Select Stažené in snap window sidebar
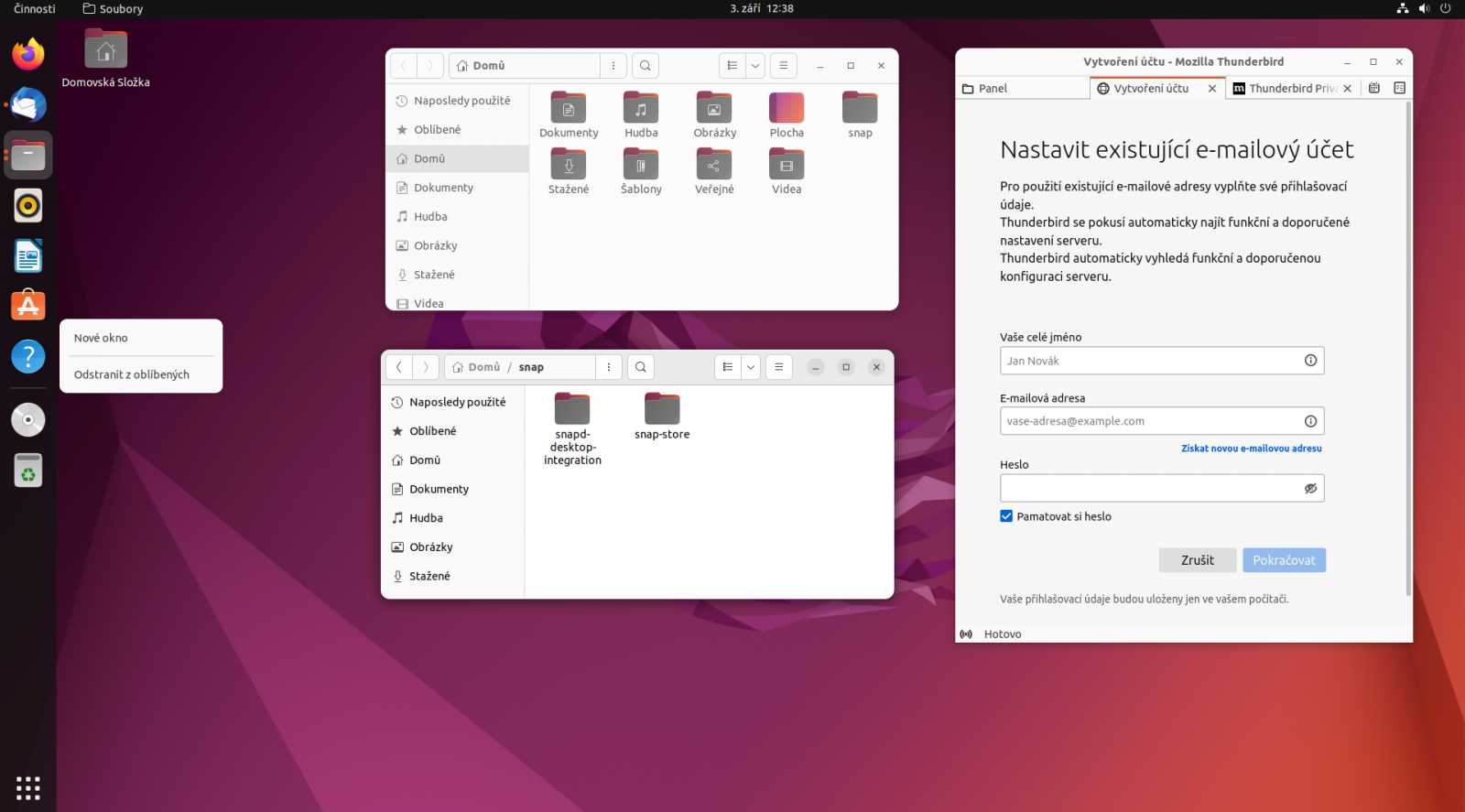The image size is (1465, 812). 452,576
